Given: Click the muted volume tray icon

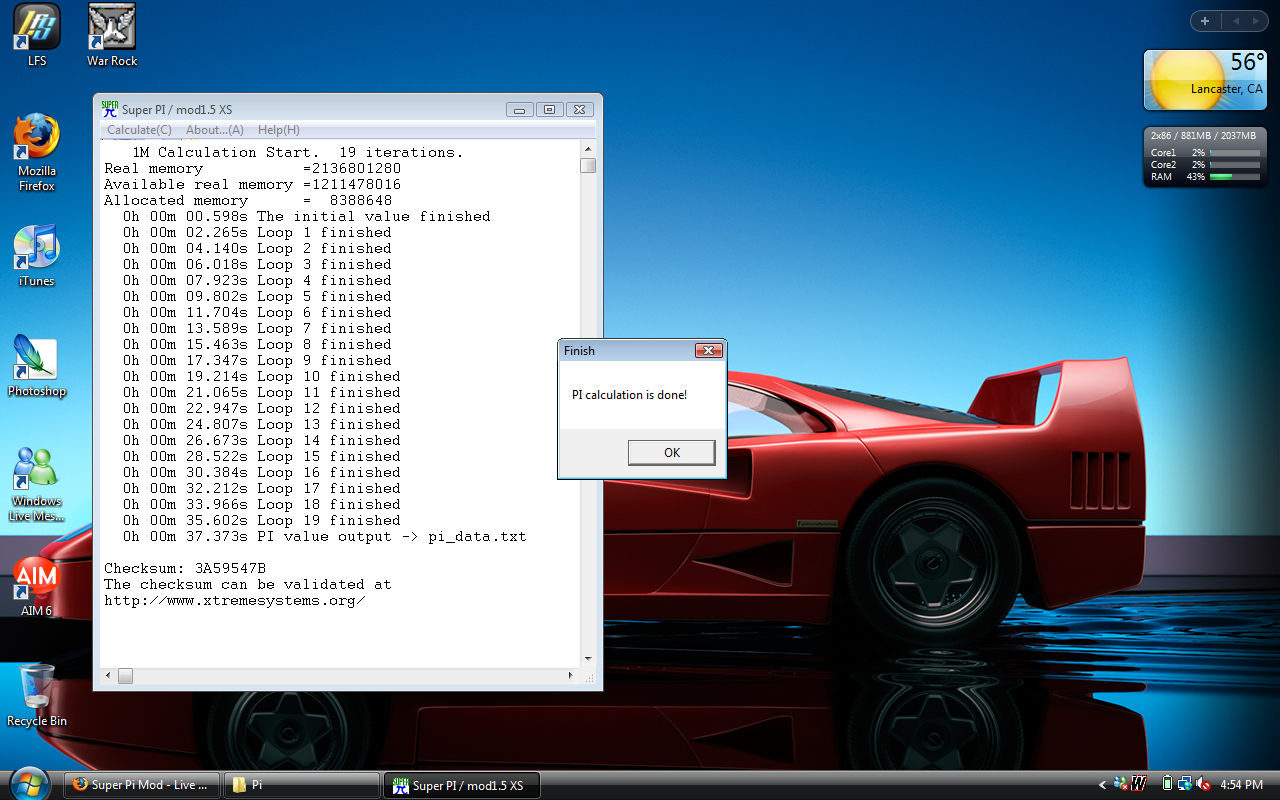Looking at the screenshot, I should click(1203, 785).
